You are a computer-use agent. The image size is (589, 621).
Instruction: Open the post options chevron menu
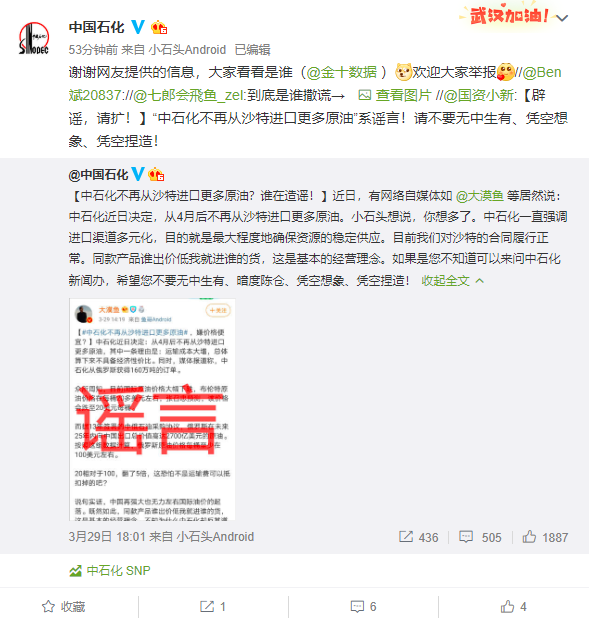coord(562,18)
